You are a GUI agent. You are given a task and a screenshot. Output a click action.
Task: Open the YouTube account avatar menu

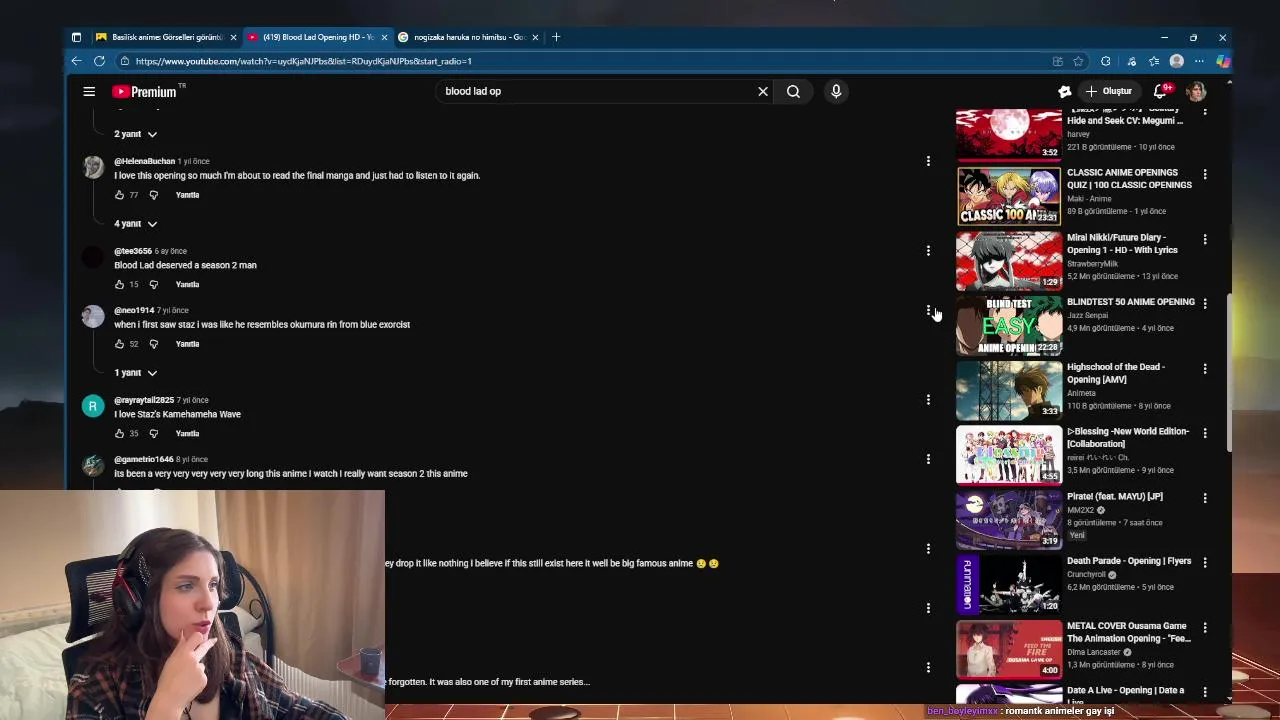tap(1196, 91)
